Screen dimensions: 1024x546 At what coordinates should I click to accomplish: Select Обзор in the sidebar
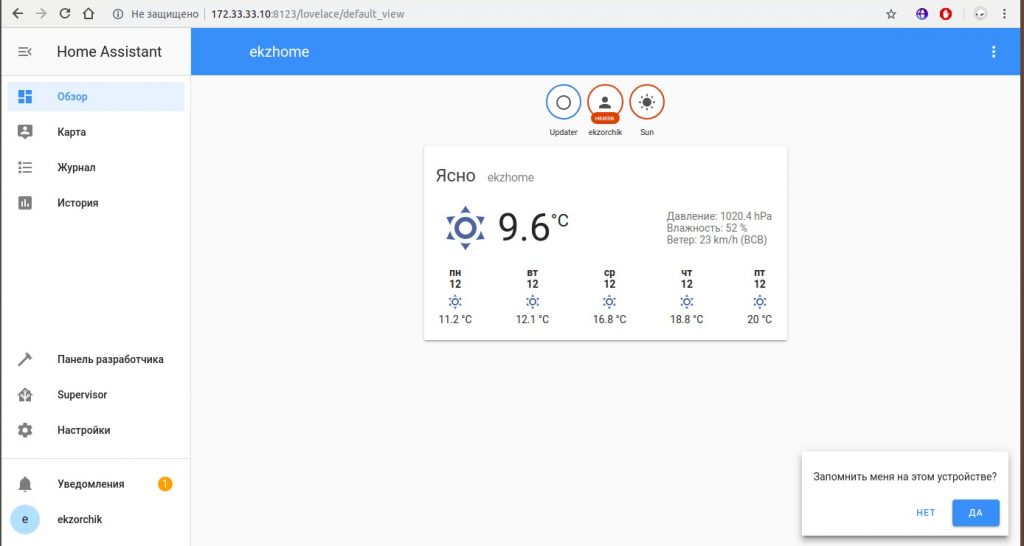coord(72,97)
